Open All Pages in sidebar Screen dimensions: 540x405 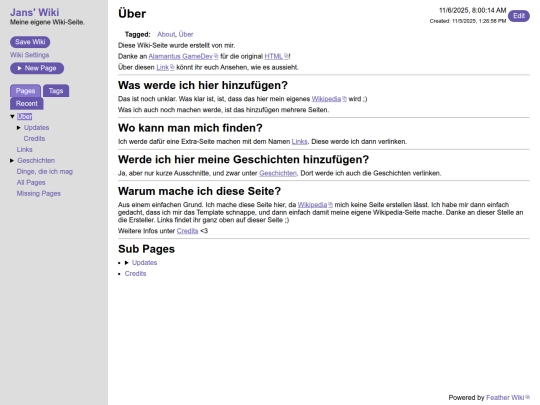pos(31,183)
